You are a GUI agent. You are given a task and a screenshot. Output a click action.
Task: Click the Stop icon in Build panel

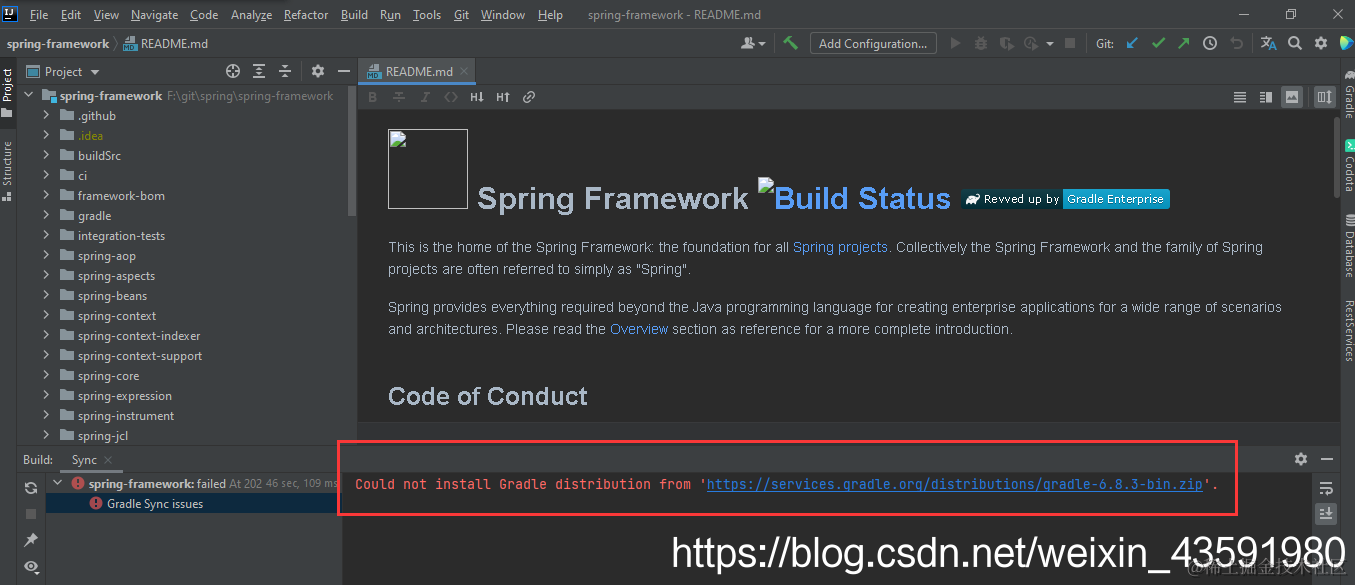[x=31, y=514]
